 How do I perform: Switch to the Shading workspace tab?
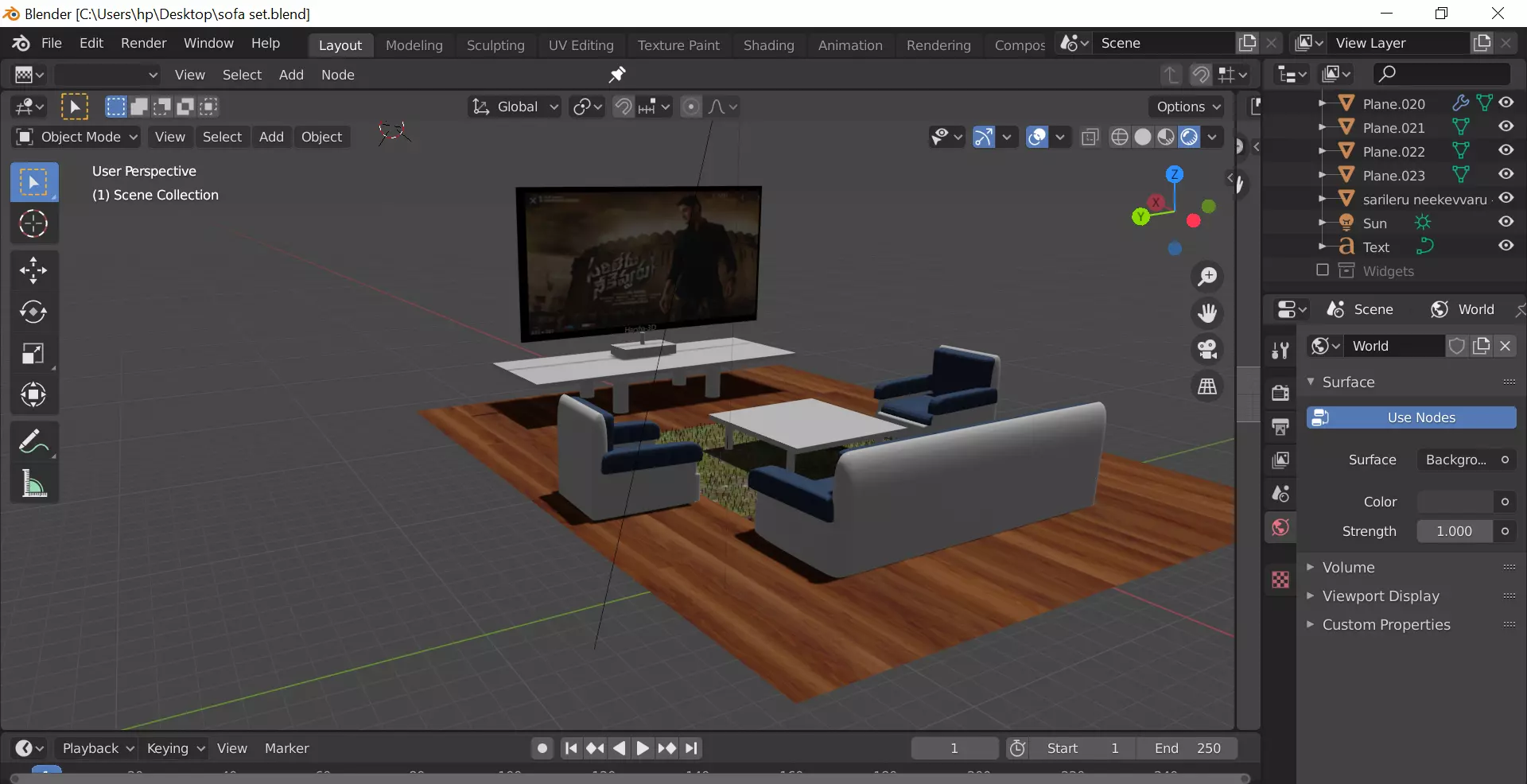[x=769, y=45]
